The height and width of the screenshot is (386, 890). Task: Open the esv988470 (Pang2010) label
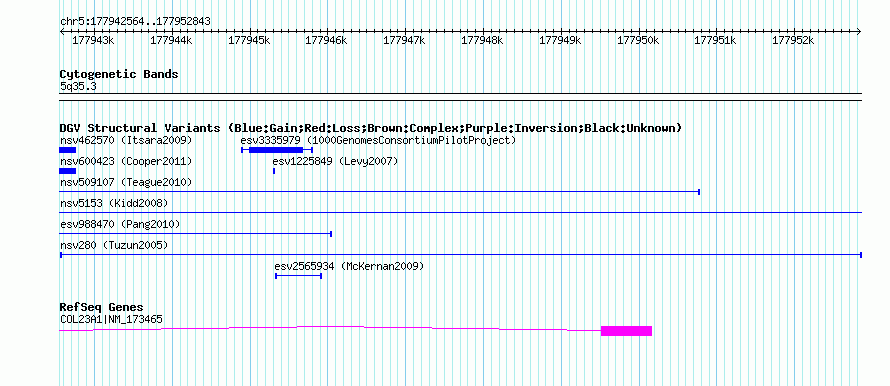(120, 224)
